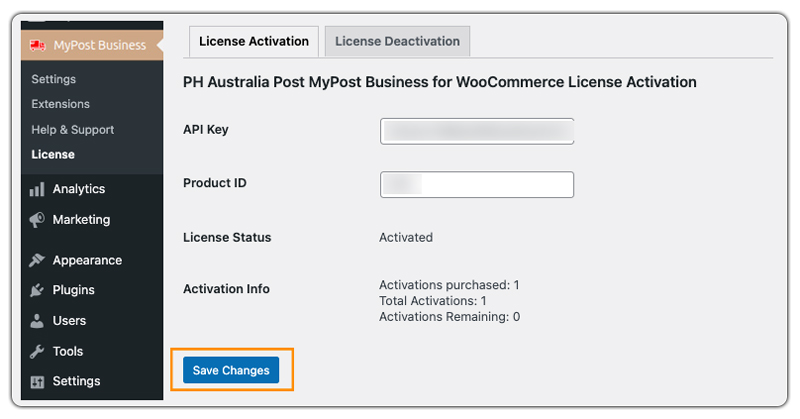This screenshot has height=419, width=800.
Task: Click the Save Changes button
Action: 231,370
